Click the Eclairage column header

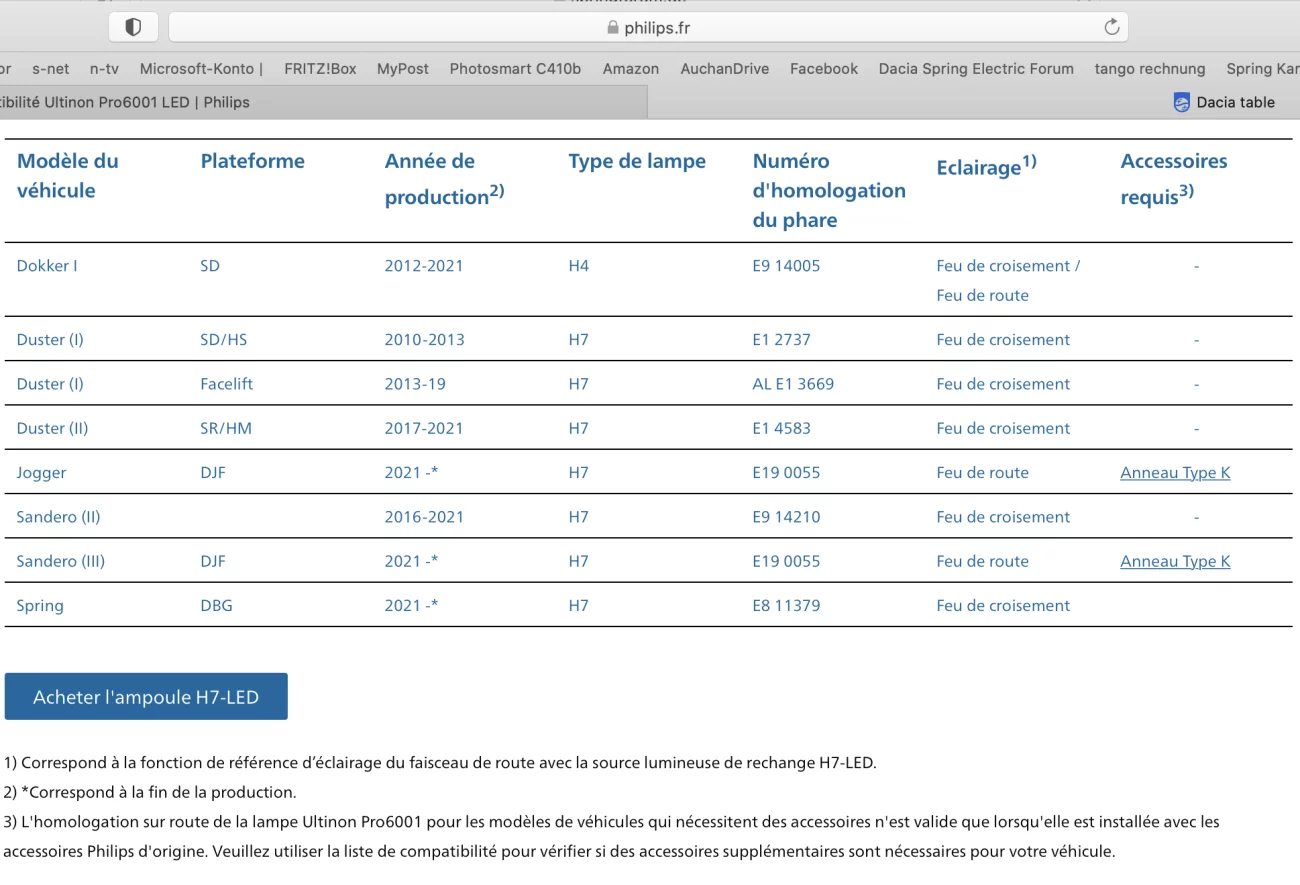(x=986, y=166)
